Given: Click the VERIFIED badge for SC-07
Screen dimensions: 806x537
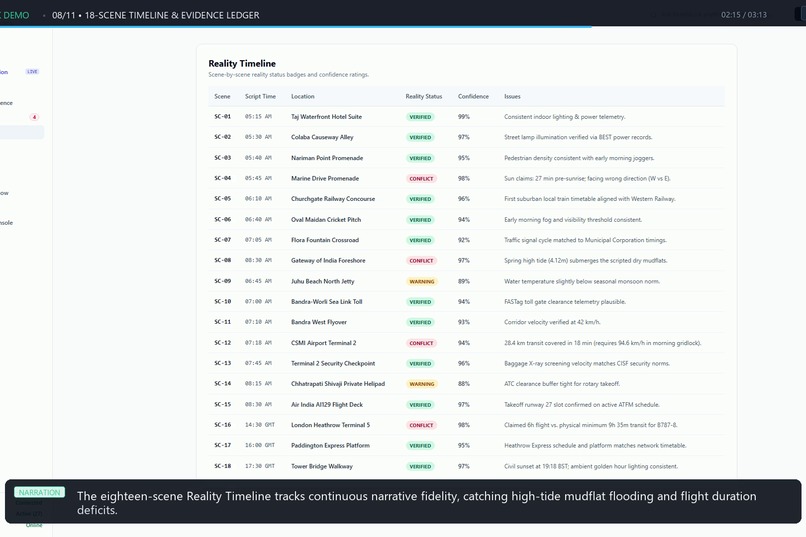Looking at the screenshot, I should point(420,240).
